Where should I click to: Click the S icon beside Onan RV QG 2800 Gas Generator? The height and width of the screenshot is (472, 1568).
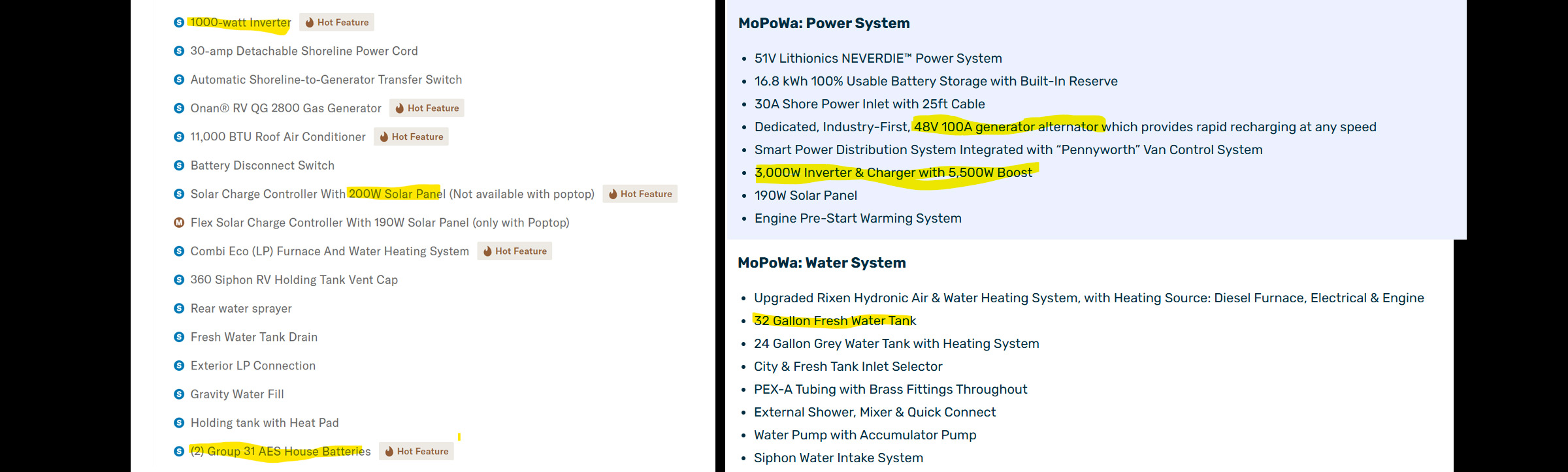pos(179,108)
